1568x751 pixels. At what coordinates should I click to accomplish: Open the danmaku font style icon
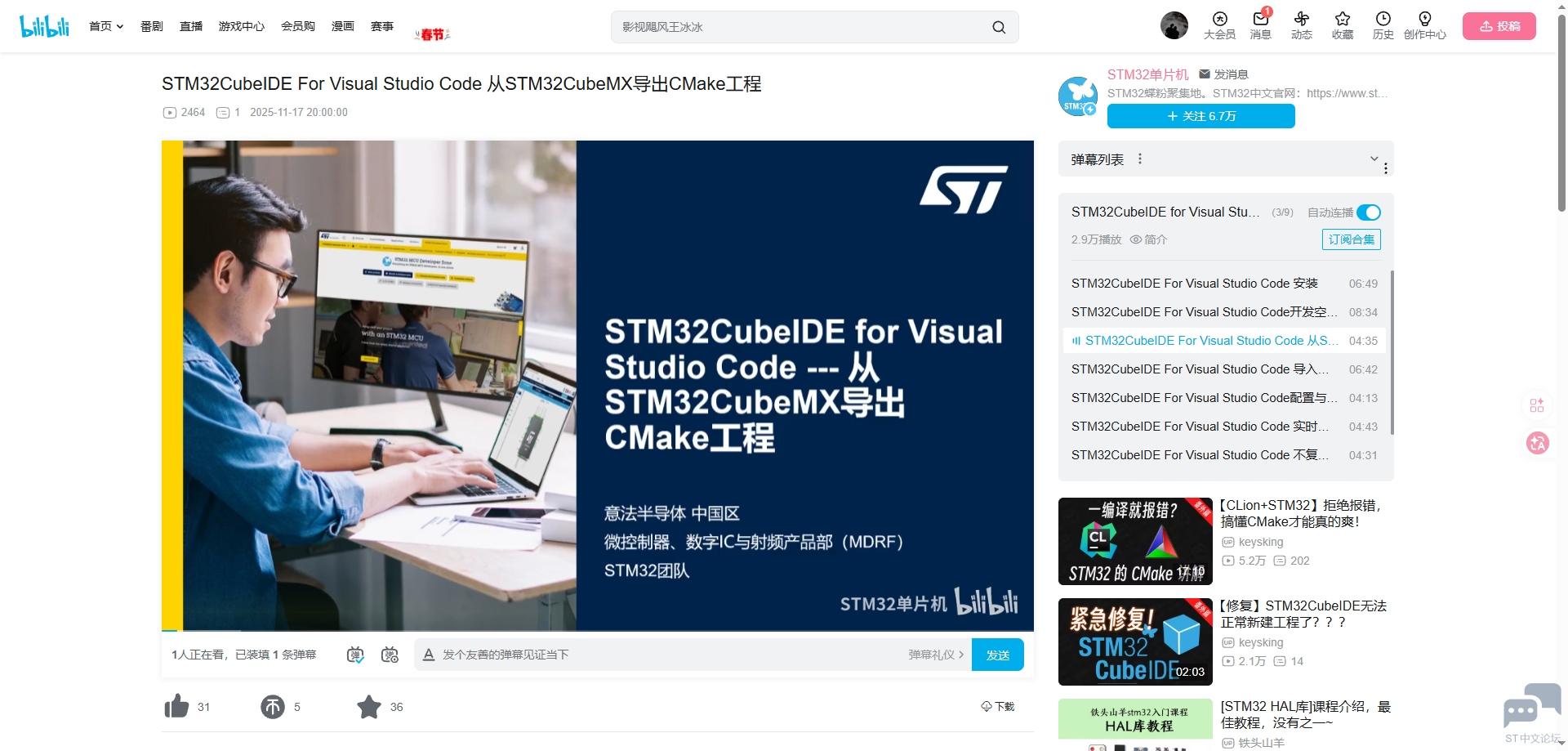[429, 655]
